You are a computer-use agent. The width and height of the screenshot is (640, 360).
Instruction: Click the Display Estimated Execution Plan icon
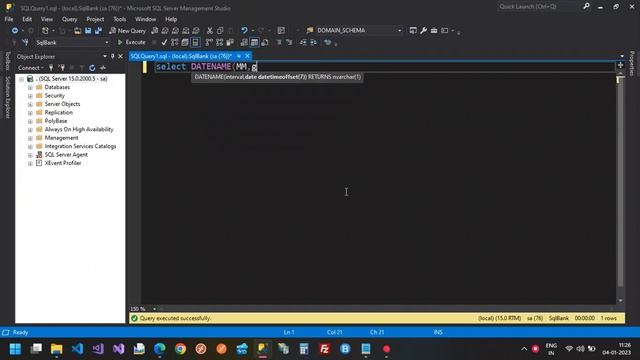(x=174, y=42)
